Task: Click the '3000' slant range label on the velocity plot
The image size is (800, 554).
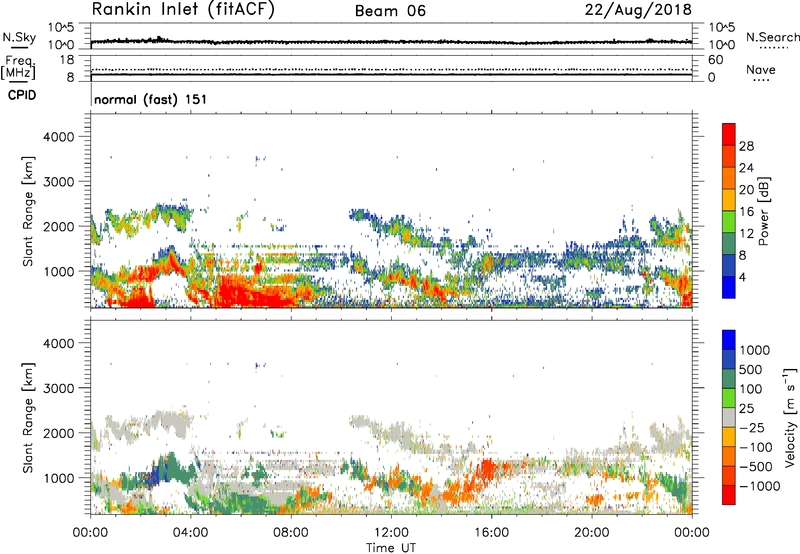Action: pos(58,388)
